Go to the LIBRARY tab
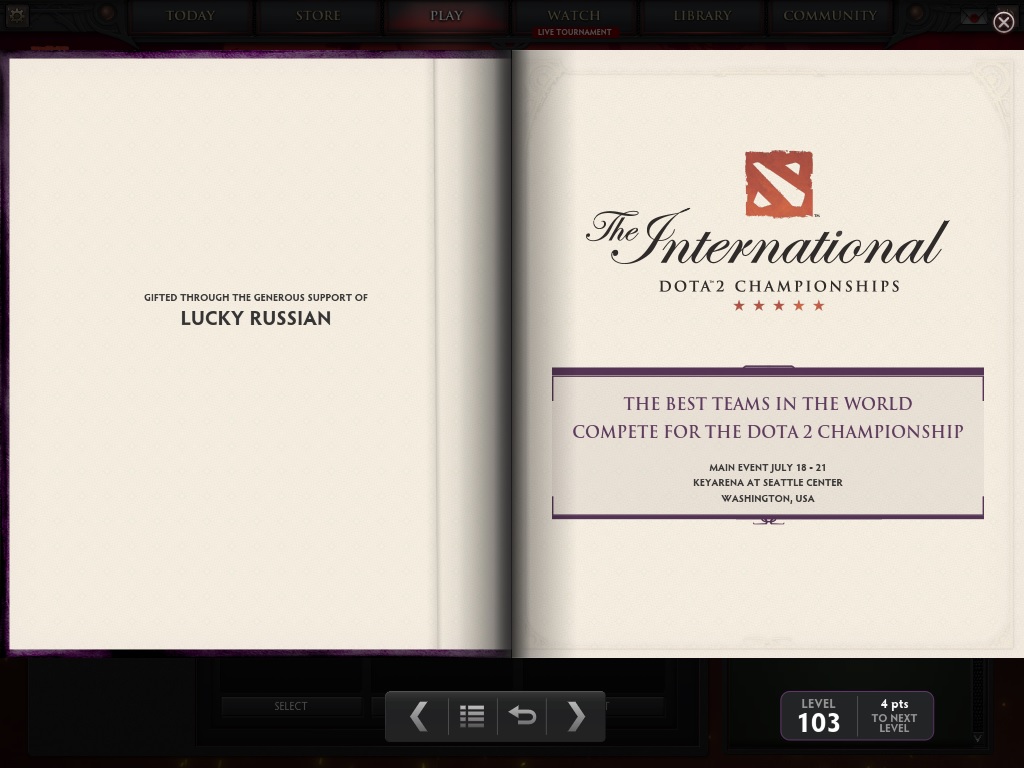This screenshot has height=768, width=1024. 702,16
